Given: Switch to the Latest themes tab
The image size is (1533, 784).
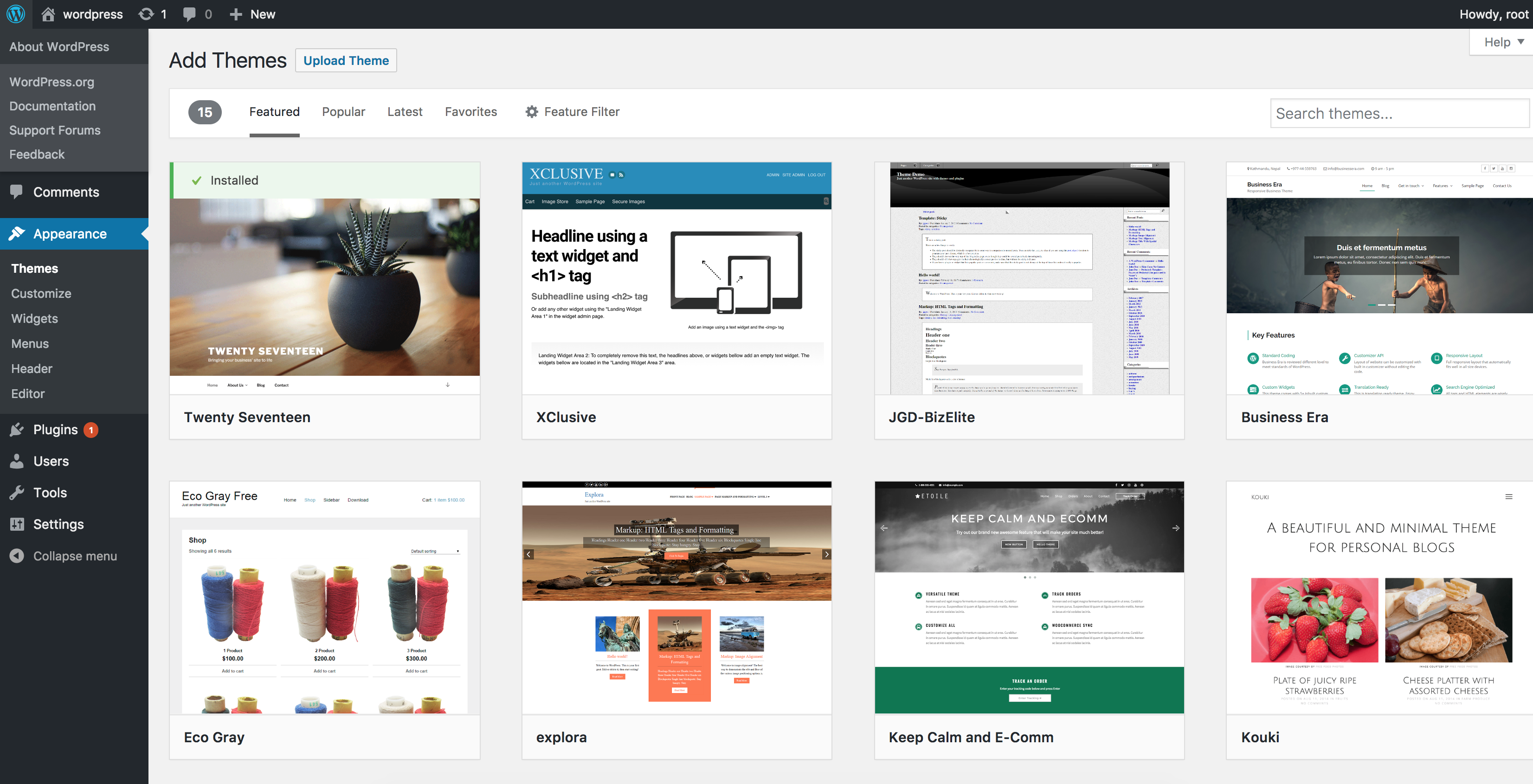Looking at the screenshot, I should (x=405, y=111).
